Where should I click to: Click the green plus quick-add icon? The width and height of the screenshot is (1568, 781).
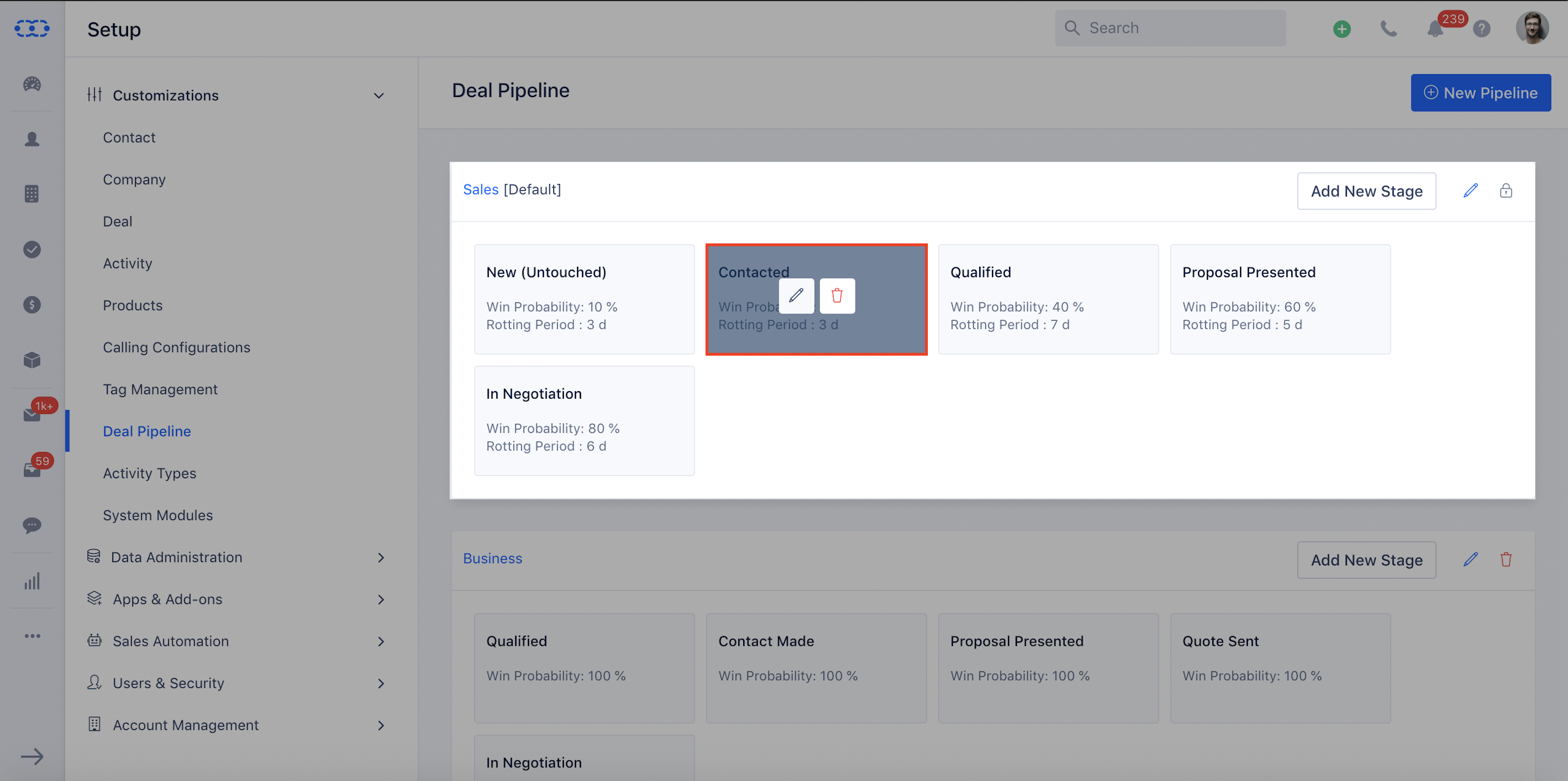[1341, 28]
